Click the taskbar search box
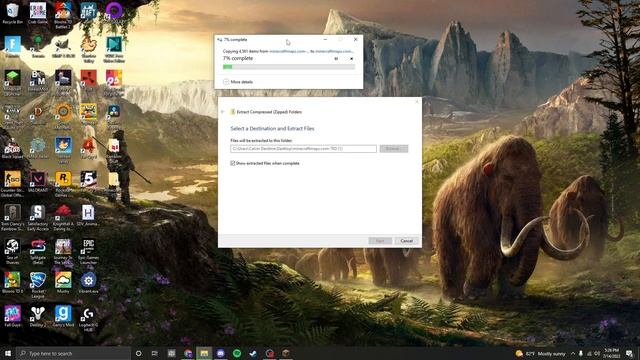Viewport: 640px width, 360px height. pos(73,353)
